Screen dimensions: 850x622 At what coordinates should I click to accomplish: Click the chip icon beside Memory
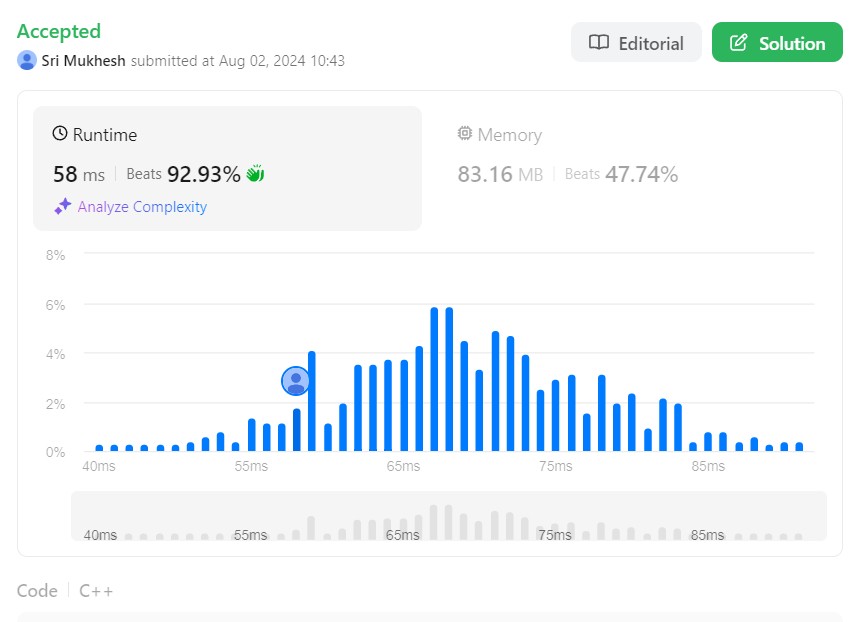pyautogui.click(x=464, y=134)
